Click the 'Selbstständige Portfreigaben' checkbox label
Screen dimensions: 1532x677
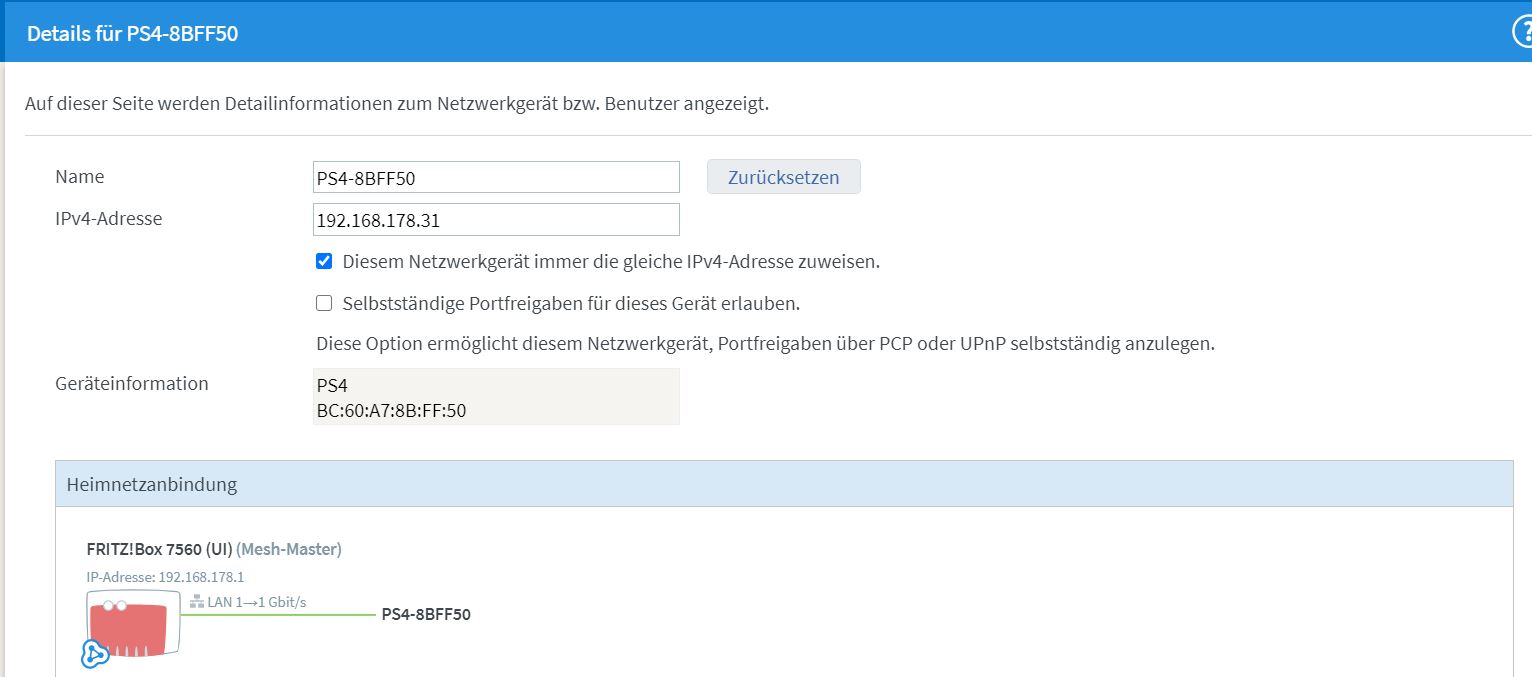pos(571,303)
